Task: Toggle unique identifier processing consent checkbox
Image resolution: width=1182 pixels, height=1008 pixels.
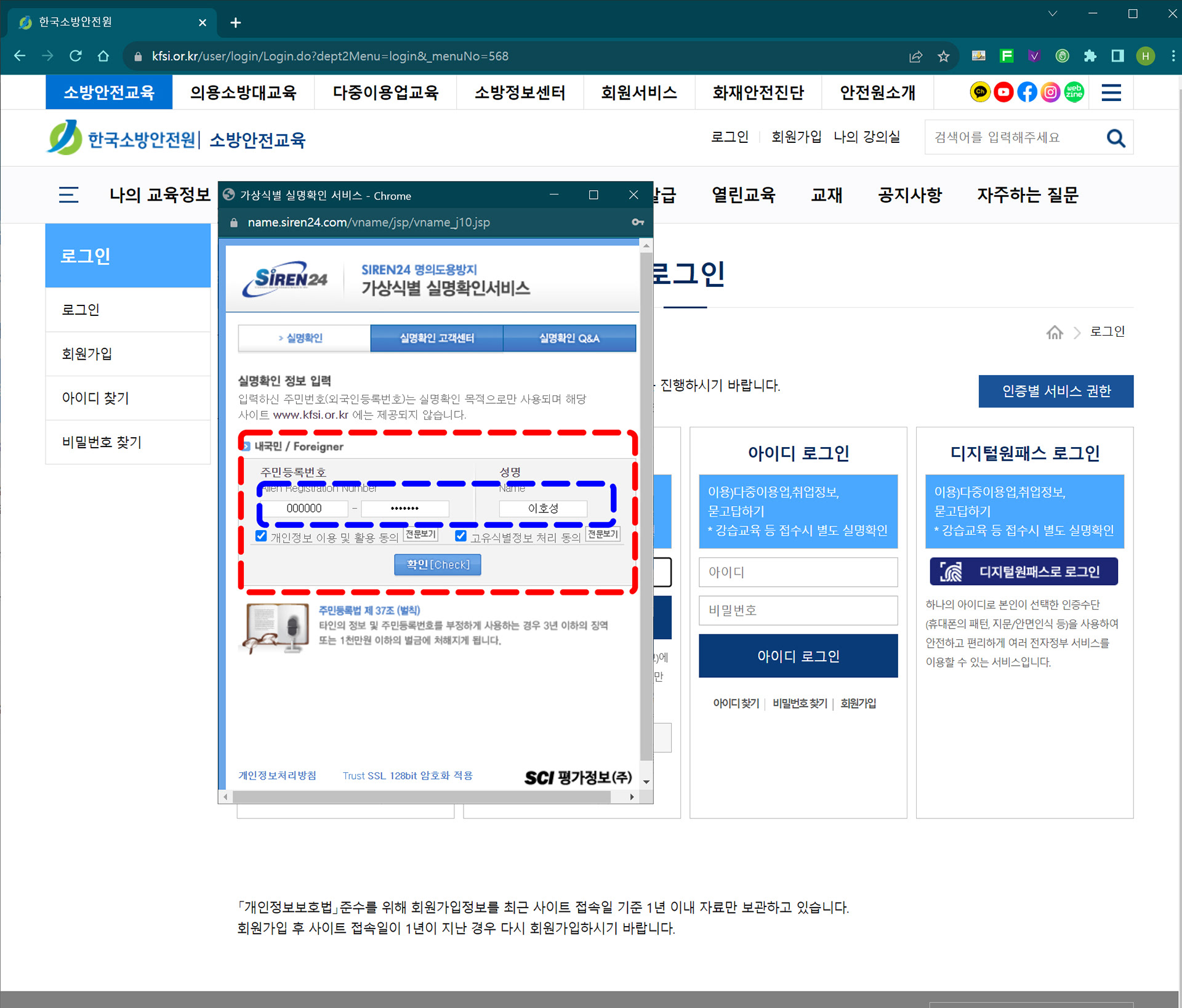Action: pyautogui.click(x=460, y=536)
